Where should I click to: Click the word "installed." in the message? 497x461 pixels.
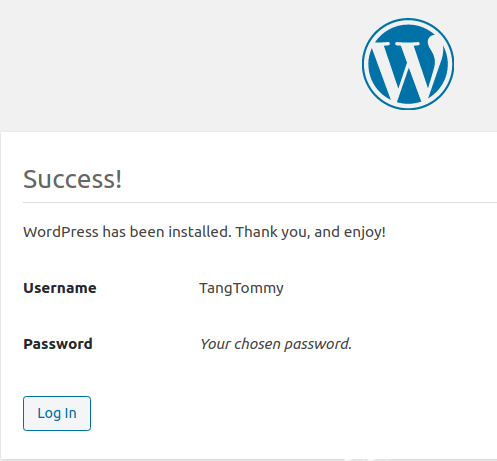[x=200, y=232]
